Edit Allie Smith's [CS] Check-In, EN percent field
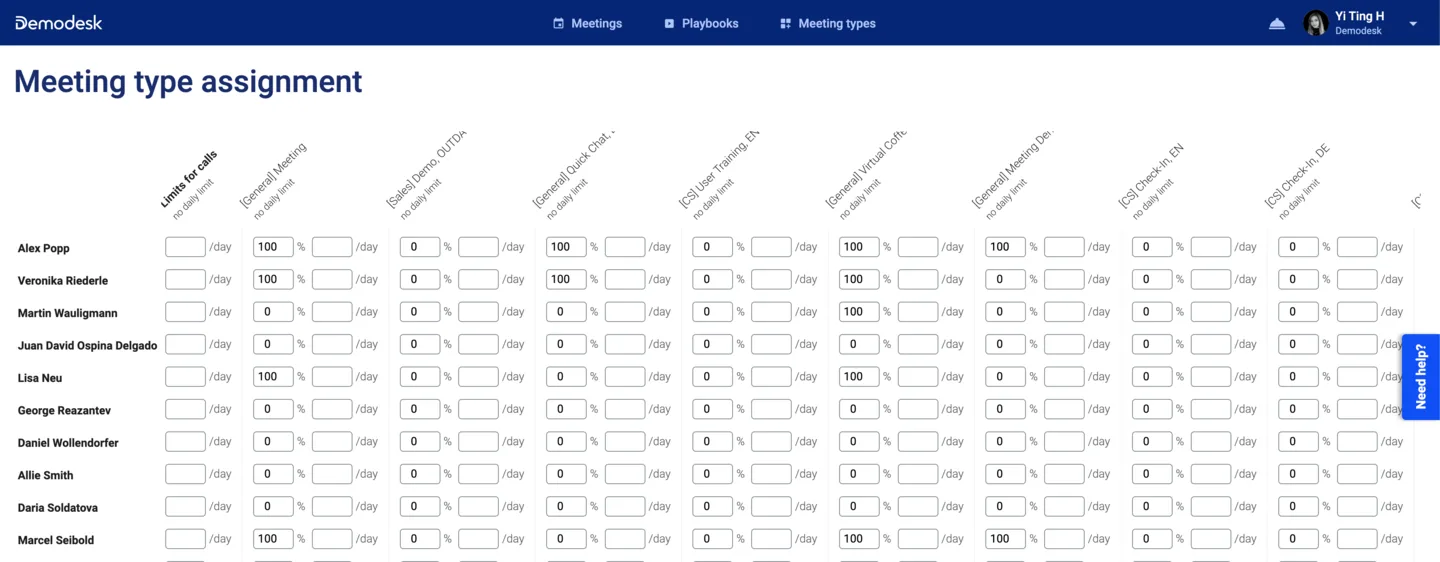The image size is (1440, 562). pos(1152,474)
